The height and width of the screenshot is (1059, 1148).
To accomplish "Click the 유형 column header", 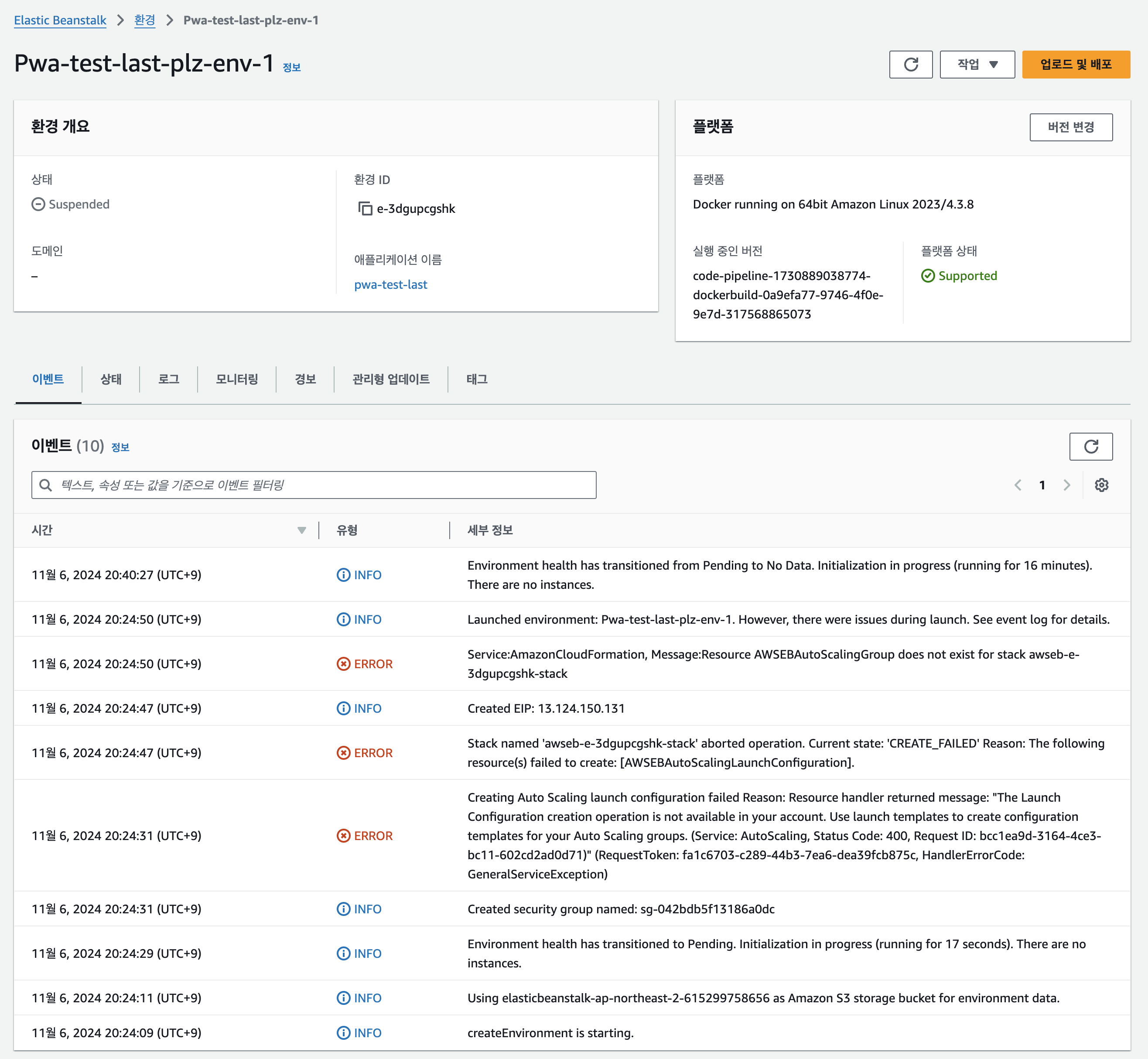I will point(347,530).
